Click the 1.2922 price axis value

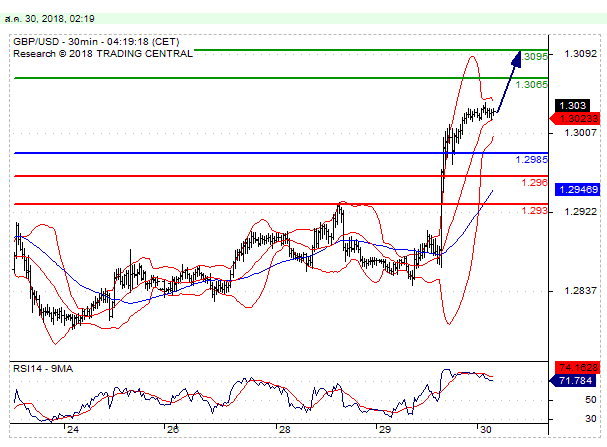click(580, 212)
